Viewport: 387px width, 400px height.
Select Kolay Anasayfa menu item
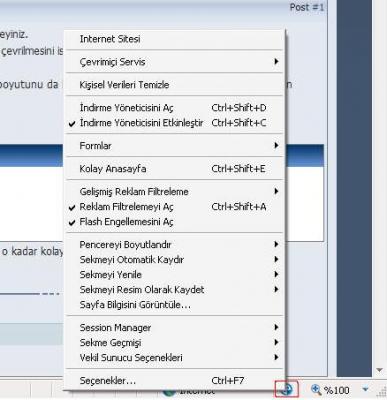[x=174, y=169]
